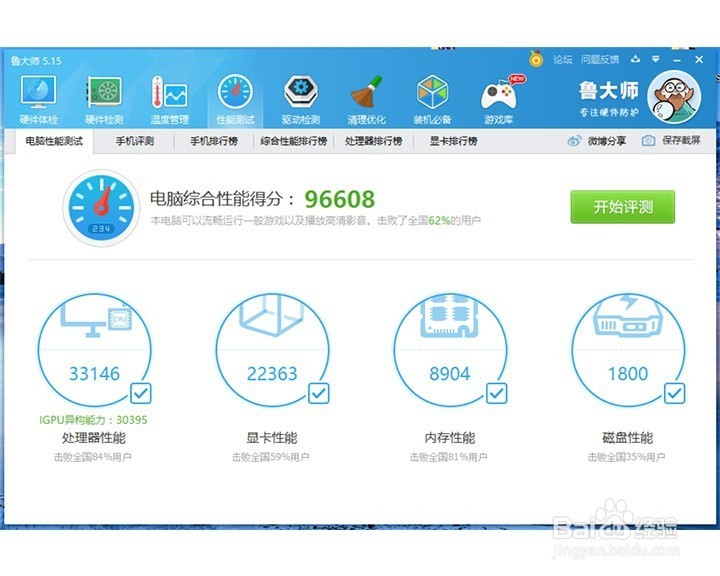Click the 鲁大师 mascot avatar
Image resolution: width=720 pixels, height=576 pixels.
tap(674, 97)
